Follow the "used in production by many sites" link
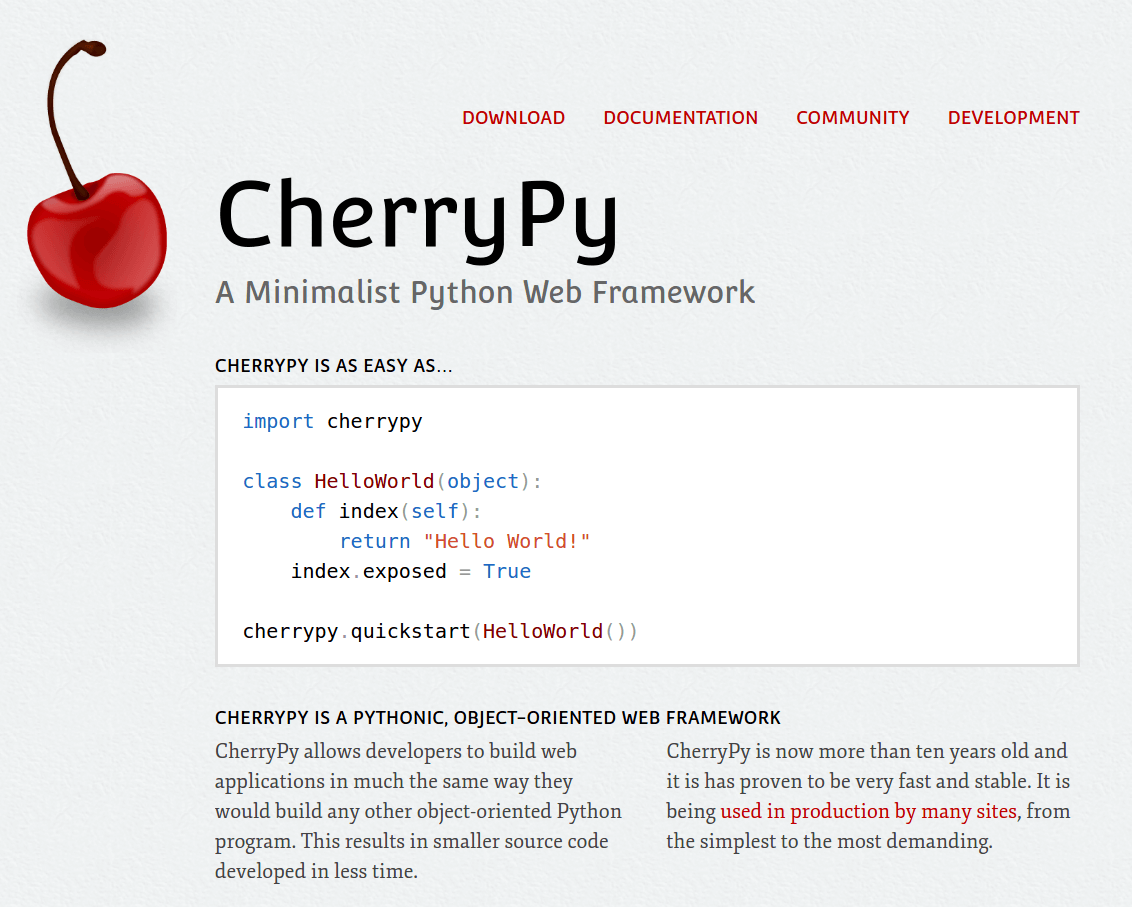 click(x=868, y=811)
